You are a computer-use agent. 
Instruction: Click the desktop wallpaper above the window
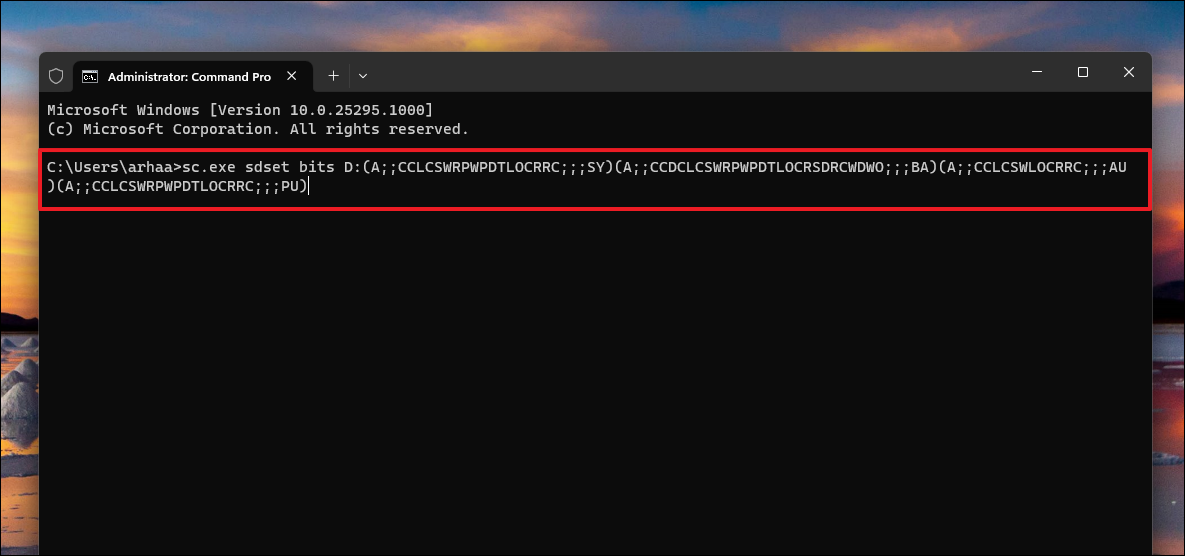click(600, 25)
